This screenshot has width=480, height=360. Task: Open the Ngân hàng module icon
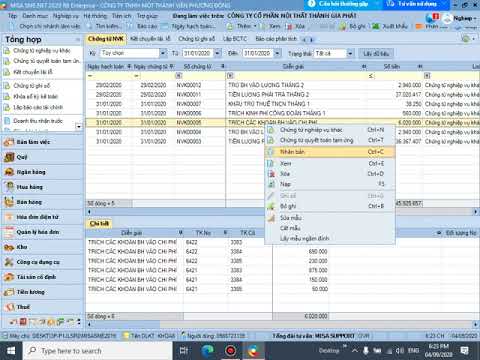(x=9, y=172)
